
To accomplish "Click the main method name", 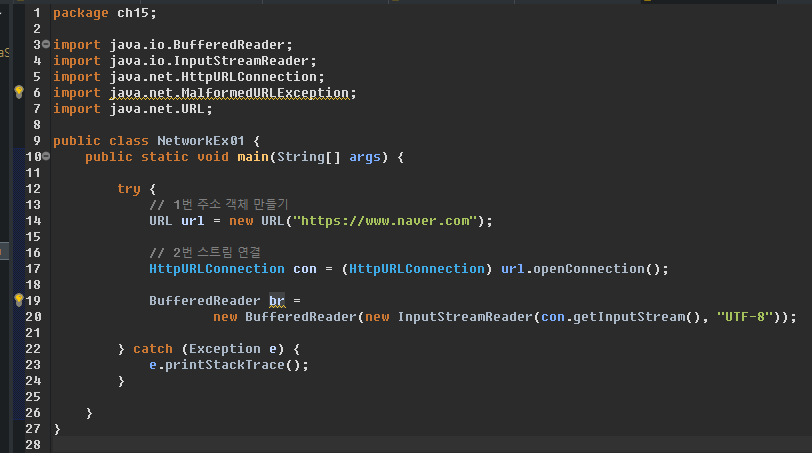I will (253, 157).
